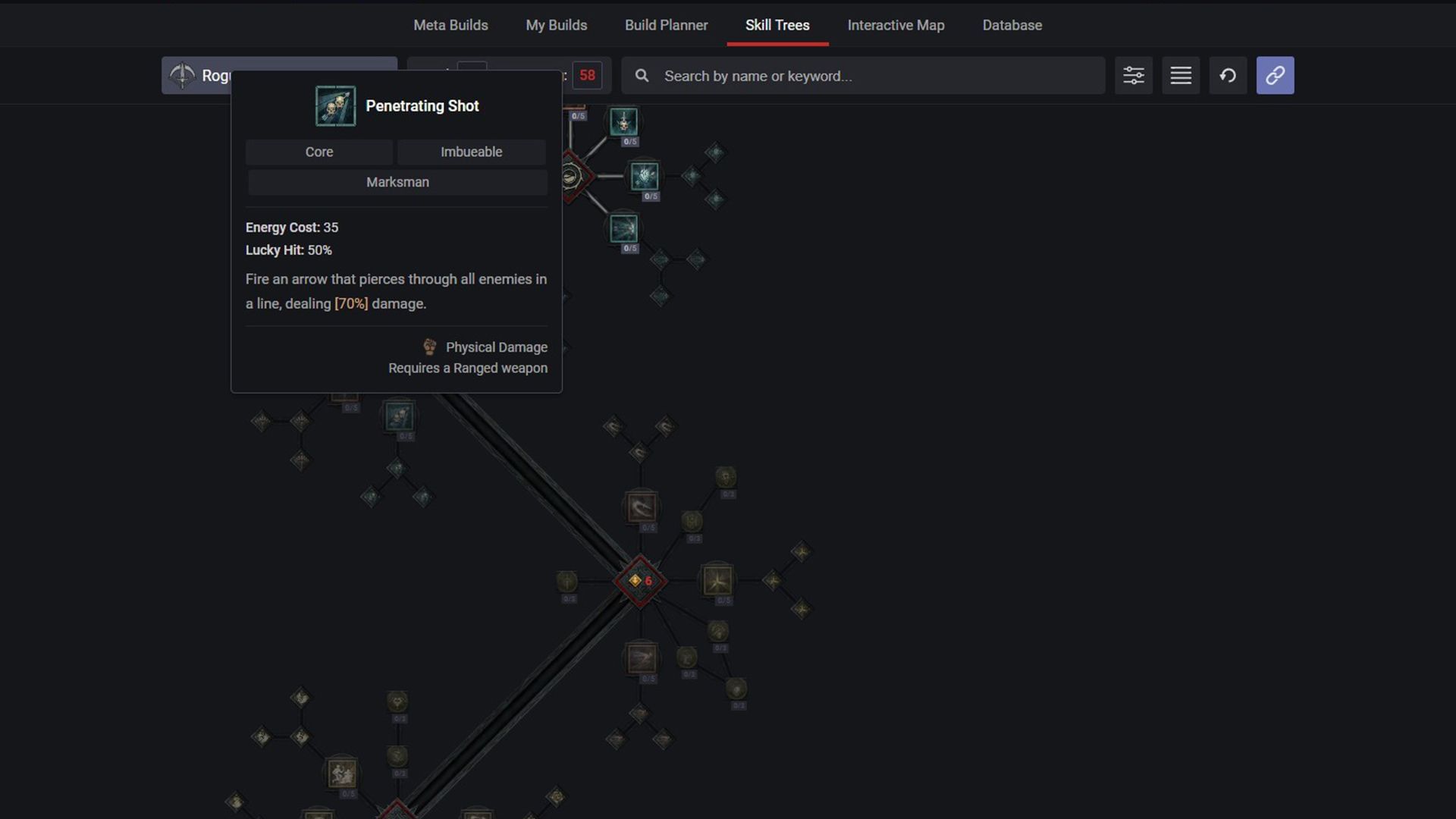Switch to the Meta Builds tab
This screenshot has height=819, width=1456.
tap(450, 25)
